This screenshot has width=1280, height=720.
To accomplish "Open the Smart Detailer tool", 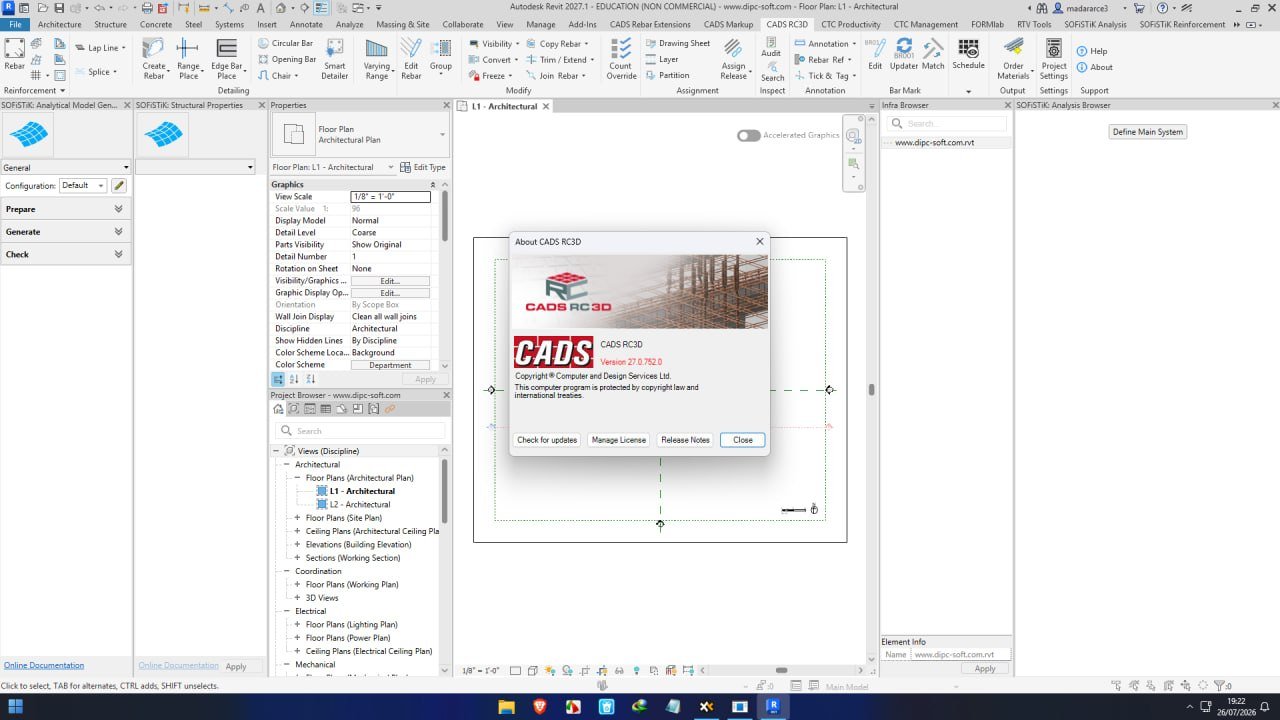I will tap(335, 58).
